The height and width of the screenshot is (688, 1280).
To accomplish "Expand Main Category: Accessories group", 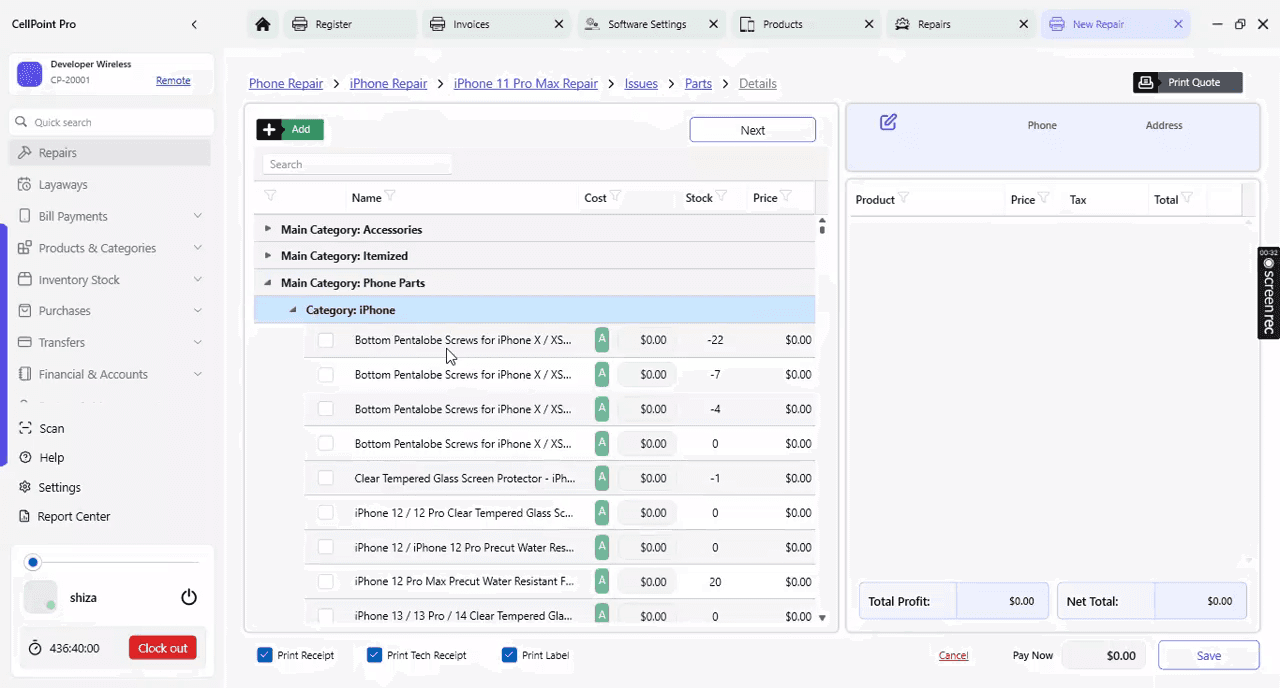I will [x=267, y=229].
